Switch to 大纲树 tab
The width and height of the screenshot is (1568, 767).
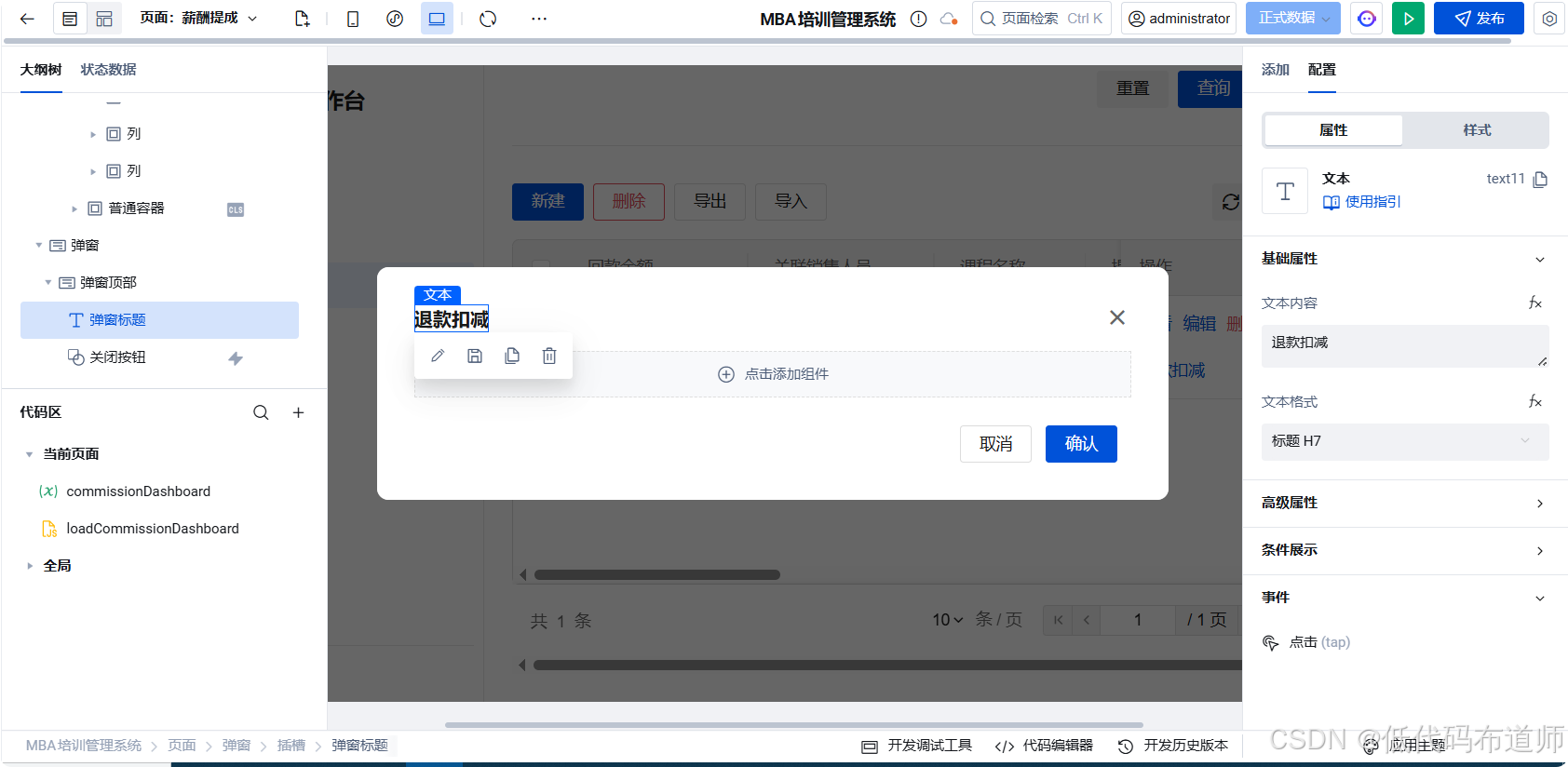(41, 70)
